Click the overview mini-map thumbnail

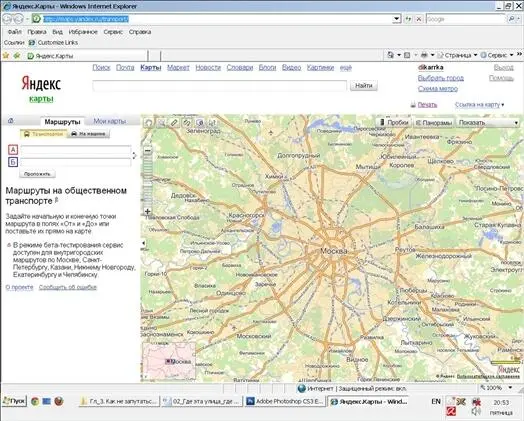[169, 362]
